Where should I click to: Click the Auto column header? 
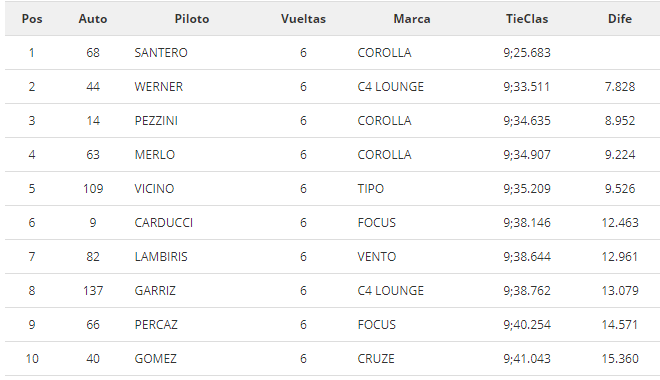(93, 19)
